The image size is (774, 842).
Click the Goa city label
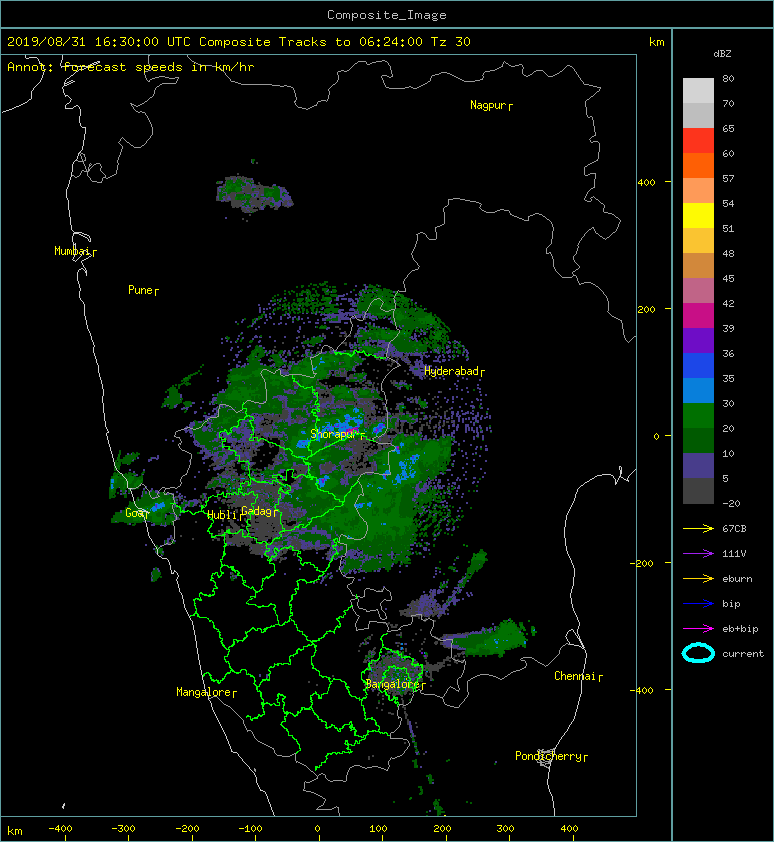pos(134,513)
